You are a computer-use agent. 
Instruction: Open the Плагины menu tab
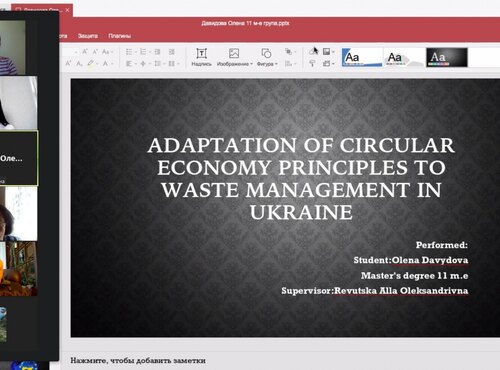click(x=119, y=36)
